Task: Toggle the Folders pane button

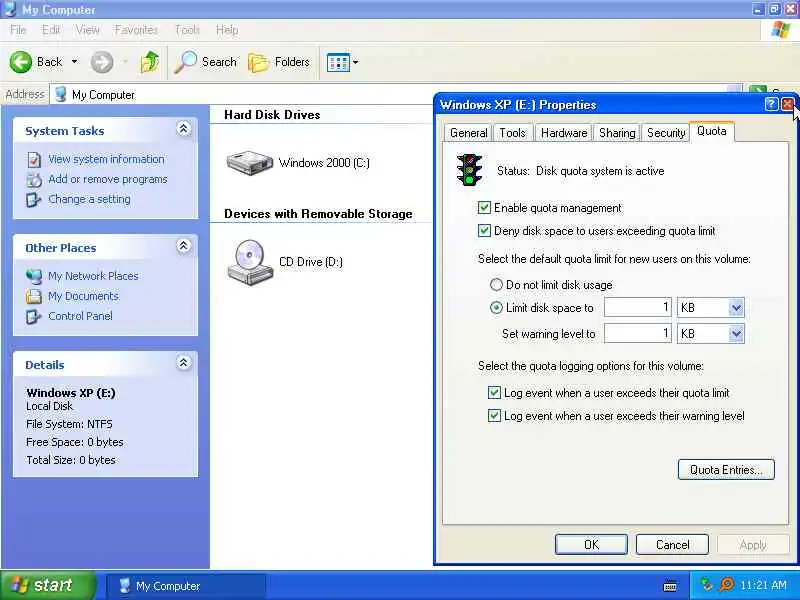Action: pyautogui.click(x=279, y=62)
